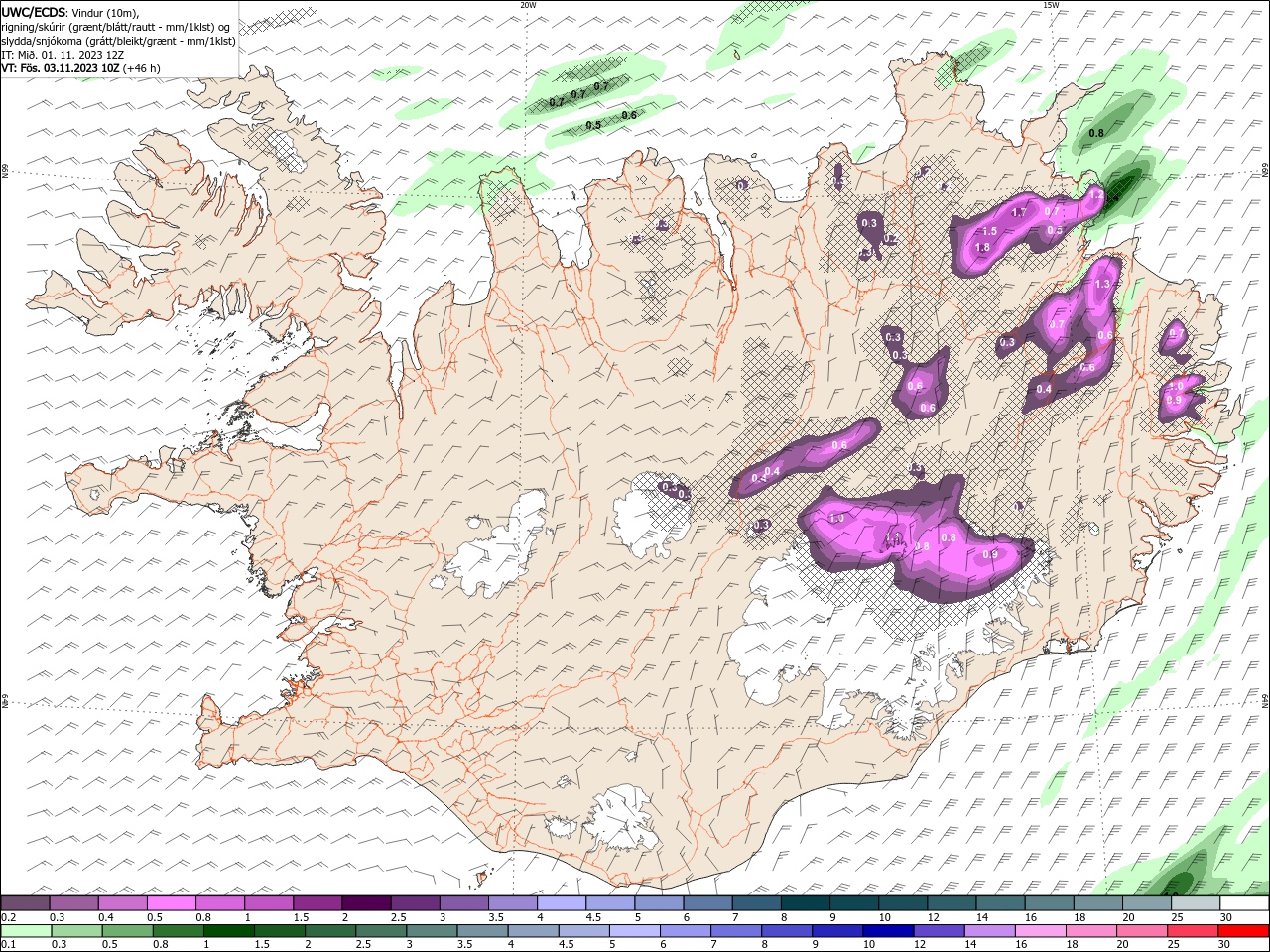Click the 1.2 snowfall value on the northeast coast
Screen dimensions: 1270x952
click(x=1095, y=196)
